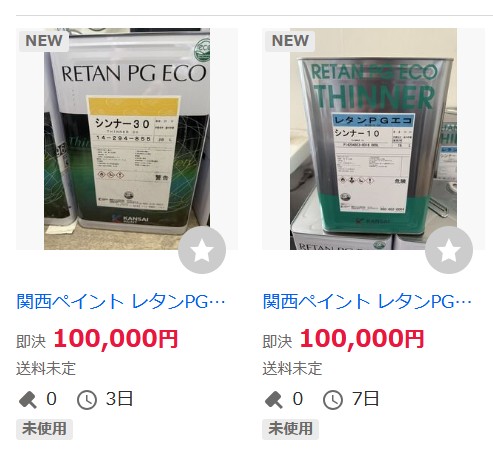Click the NEW badge on Thinner 10 photo

(x=290, y=41)
